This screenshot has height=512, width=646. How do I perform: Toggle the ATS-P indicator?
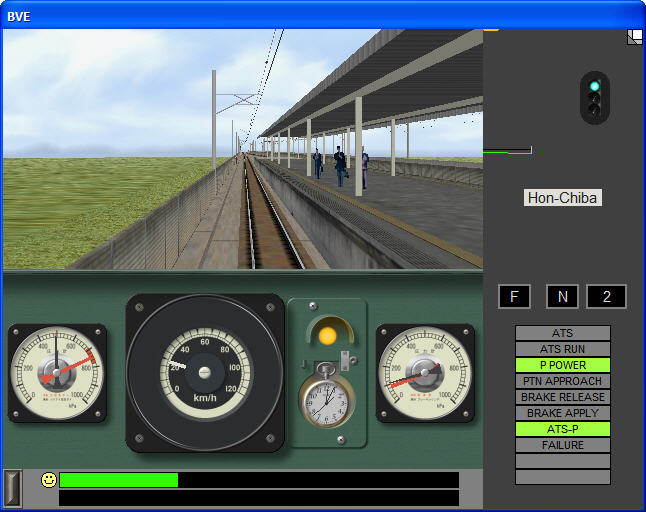click(562, 429)
